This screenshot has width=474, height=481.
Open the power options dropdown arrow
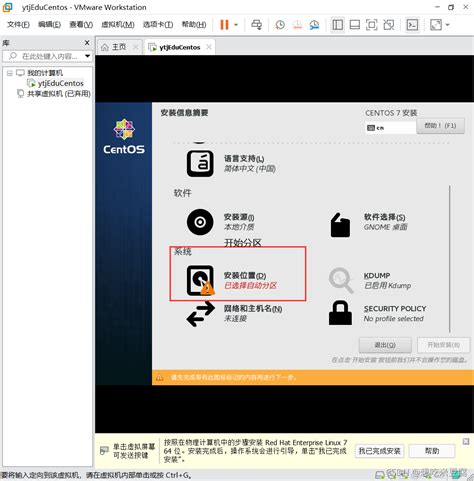click(236, 25)
